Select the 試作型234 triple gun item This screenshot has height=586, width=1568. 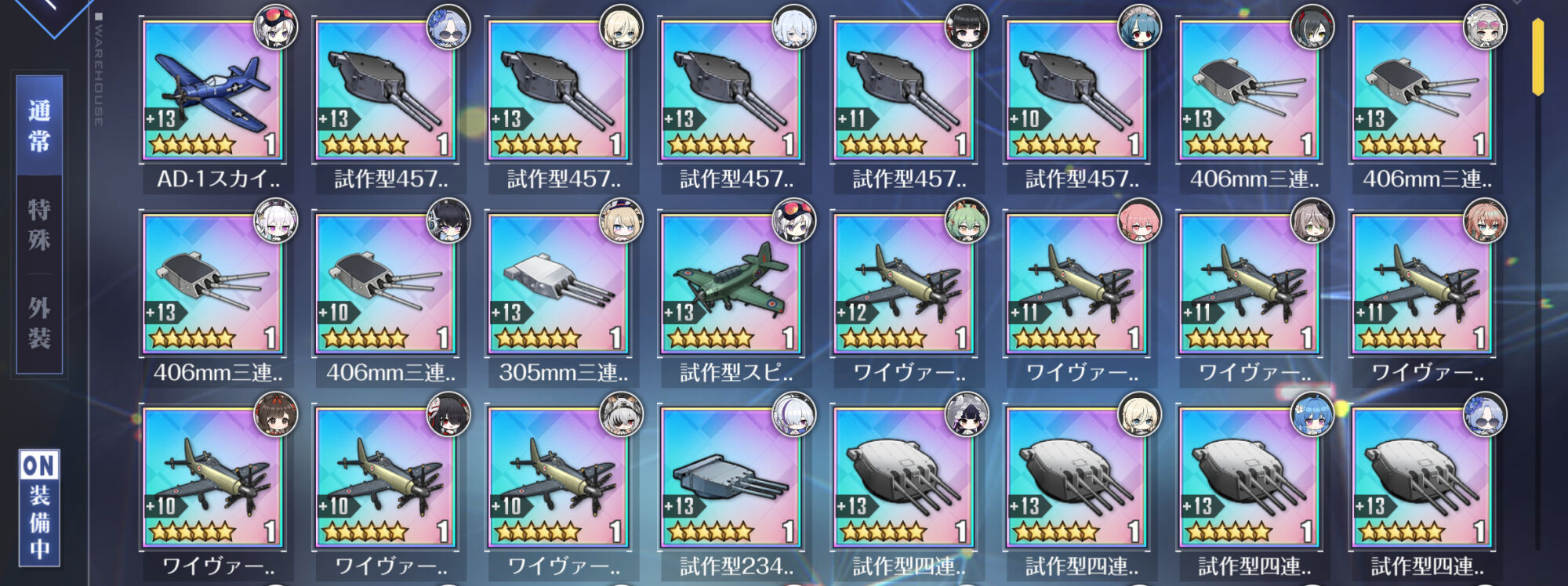(730, 477)
